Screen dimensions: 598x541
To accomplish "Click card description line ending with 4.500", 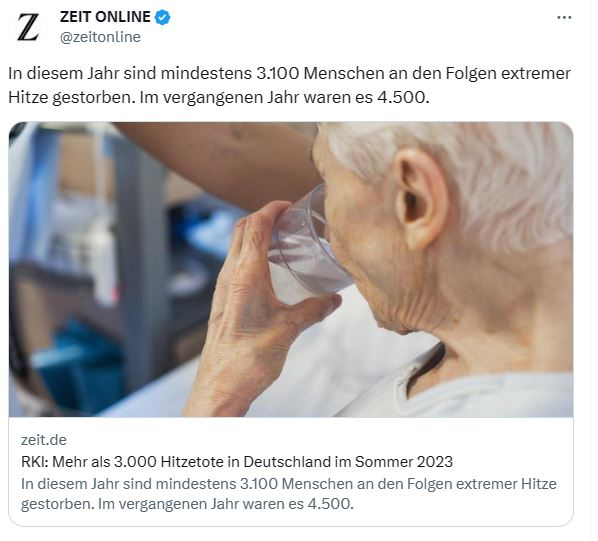I will [x=187, y=504].
